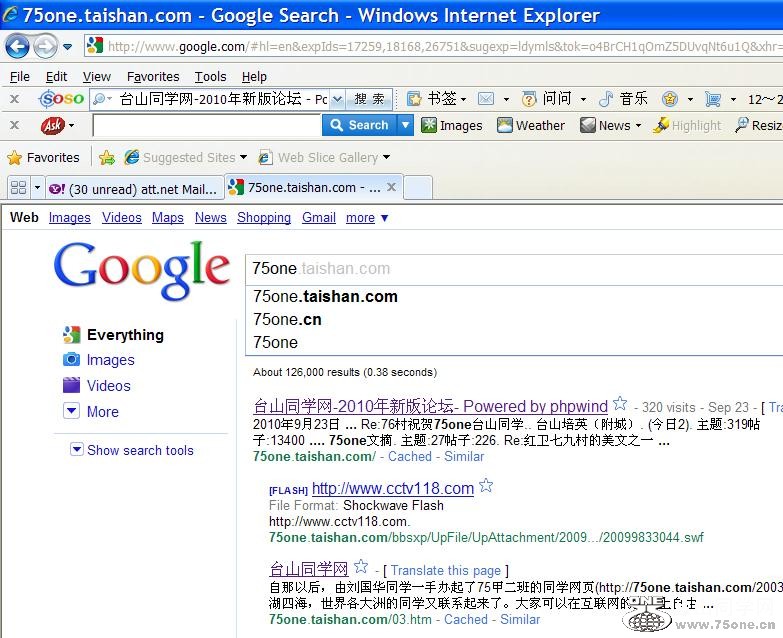Open the Shopping link
783x638 pixels.
click(x=264, y=218)
